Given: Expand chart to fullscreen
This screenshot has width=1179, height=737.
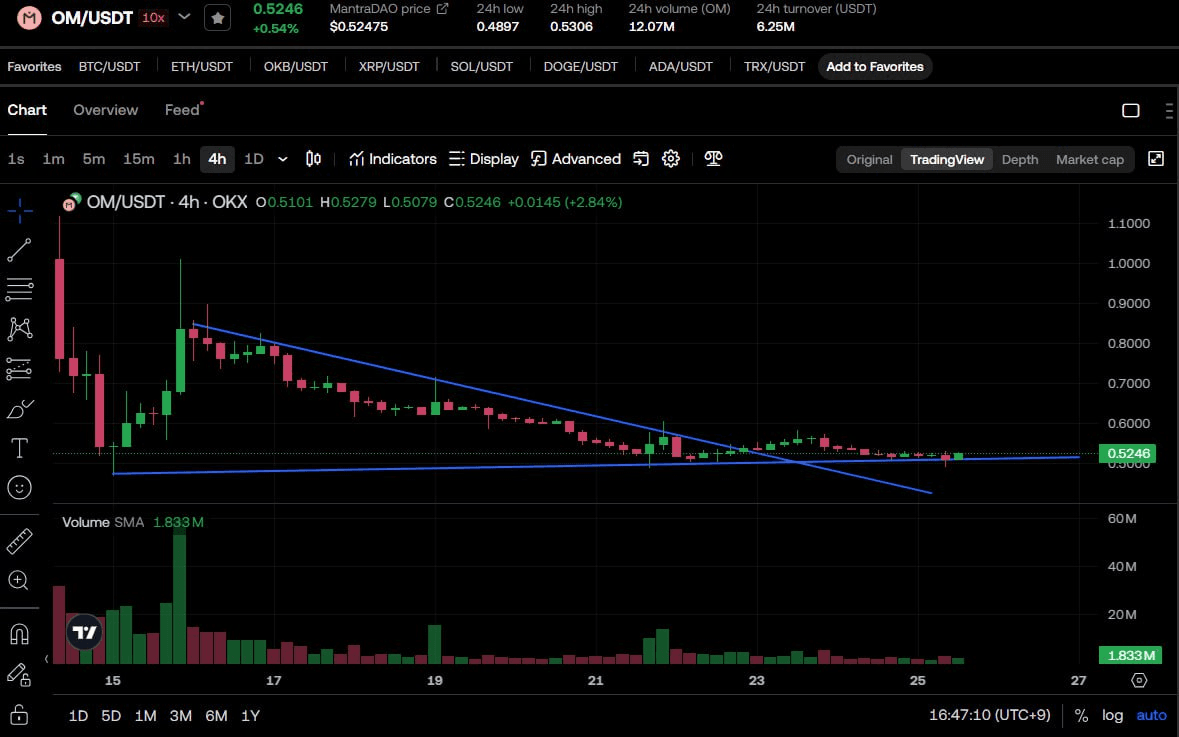Looking at the screenshot, I should (x=1156, y=159).
